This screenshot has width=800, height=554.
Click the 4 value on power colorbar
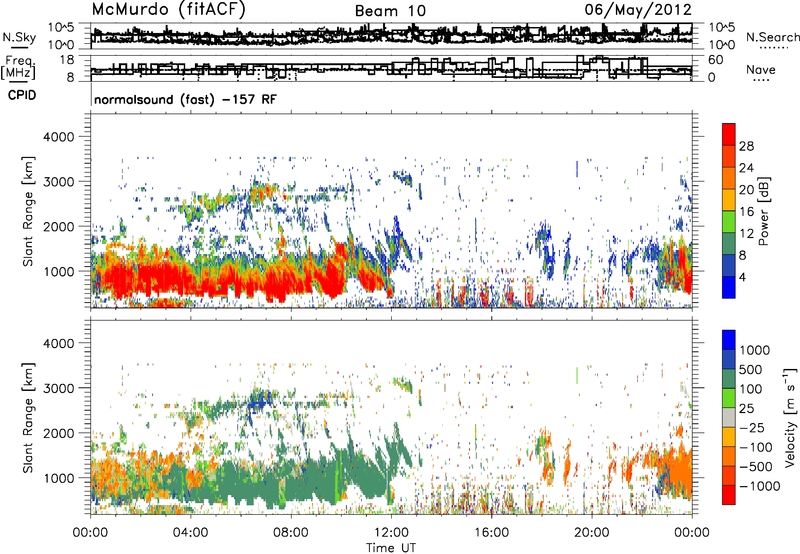744,278
